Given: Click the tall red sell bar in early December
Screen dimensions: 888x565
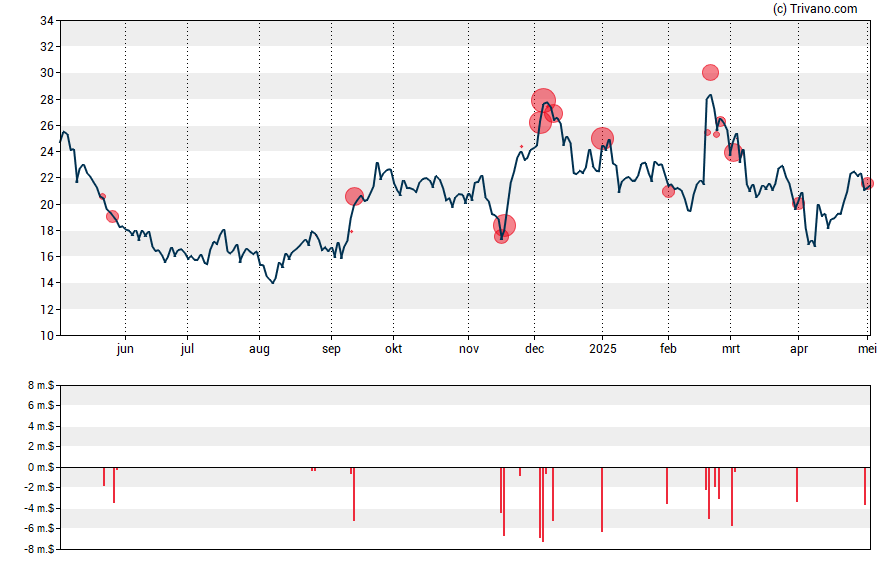Looking at the screenshot, I should pyautogui.click(x=543, y=504).
